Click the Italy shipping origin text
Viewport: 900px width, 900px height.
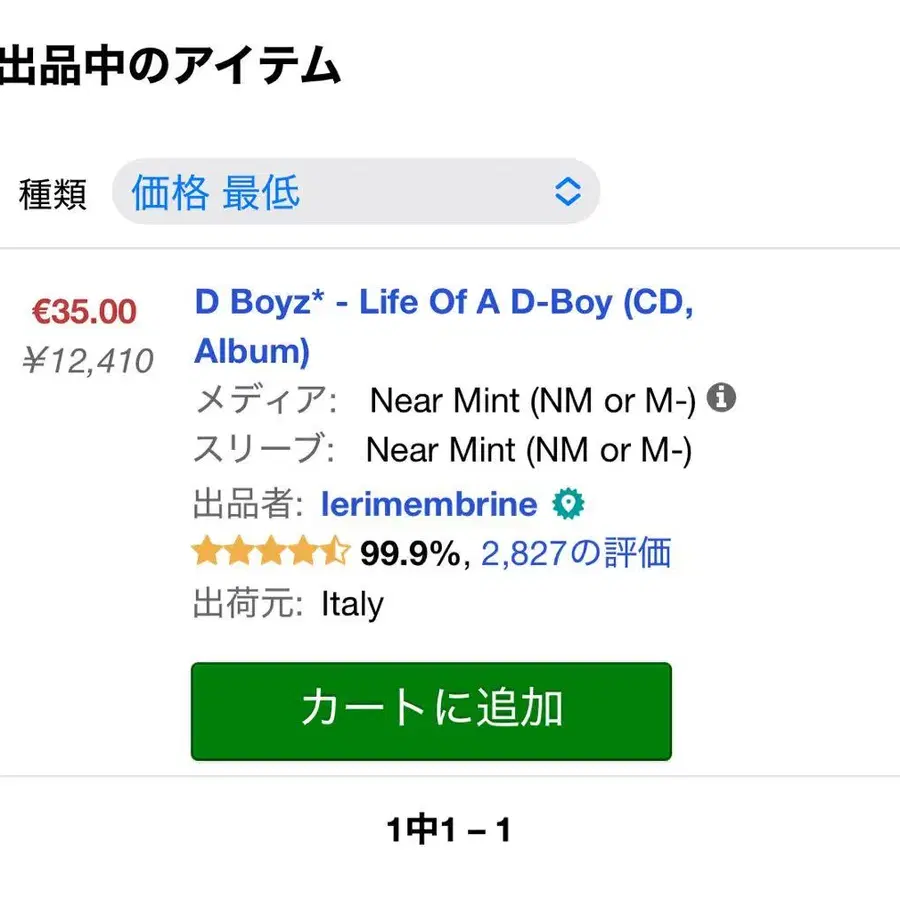tap(352, 604)
